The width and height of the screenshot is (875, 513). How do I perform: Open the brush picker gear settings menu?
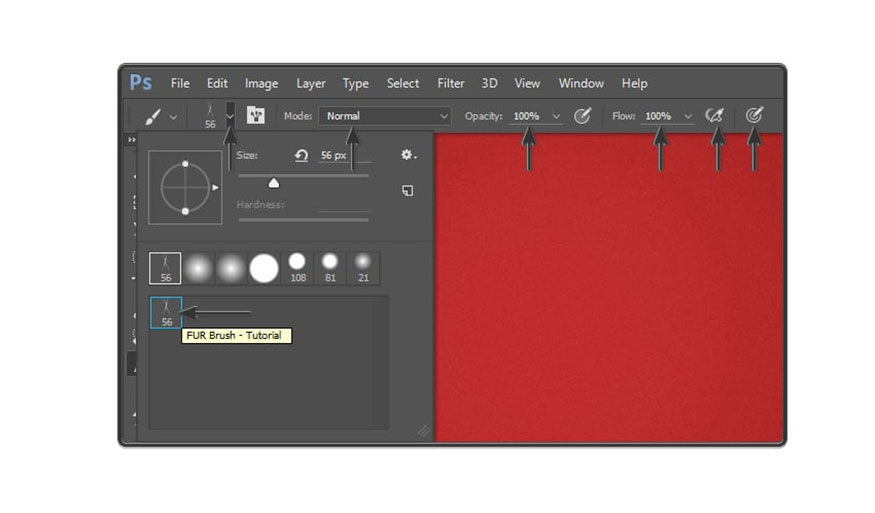coord(407,155)
